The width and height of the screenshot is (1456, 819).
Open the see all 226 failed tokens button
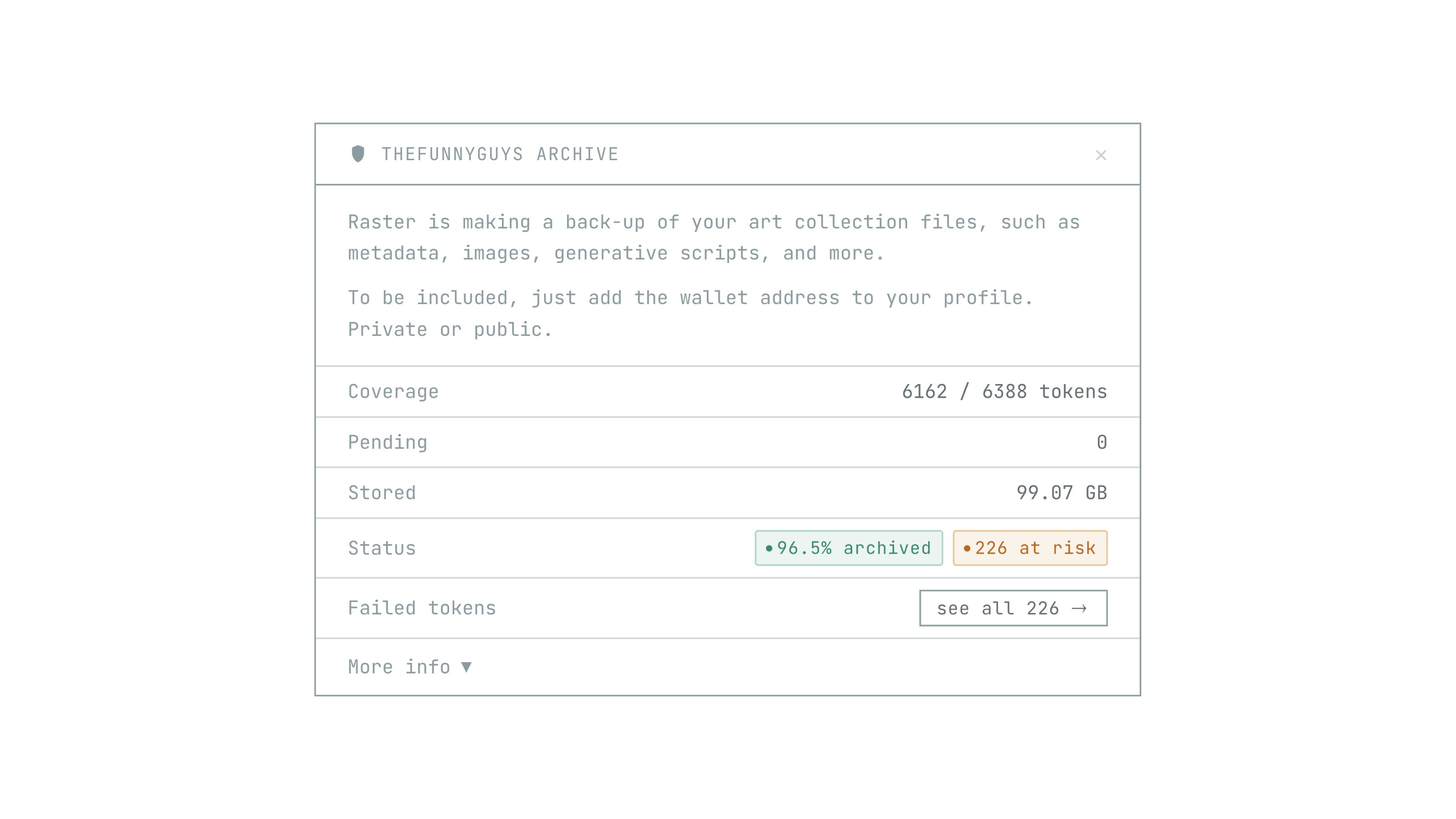coord(1012,608)
